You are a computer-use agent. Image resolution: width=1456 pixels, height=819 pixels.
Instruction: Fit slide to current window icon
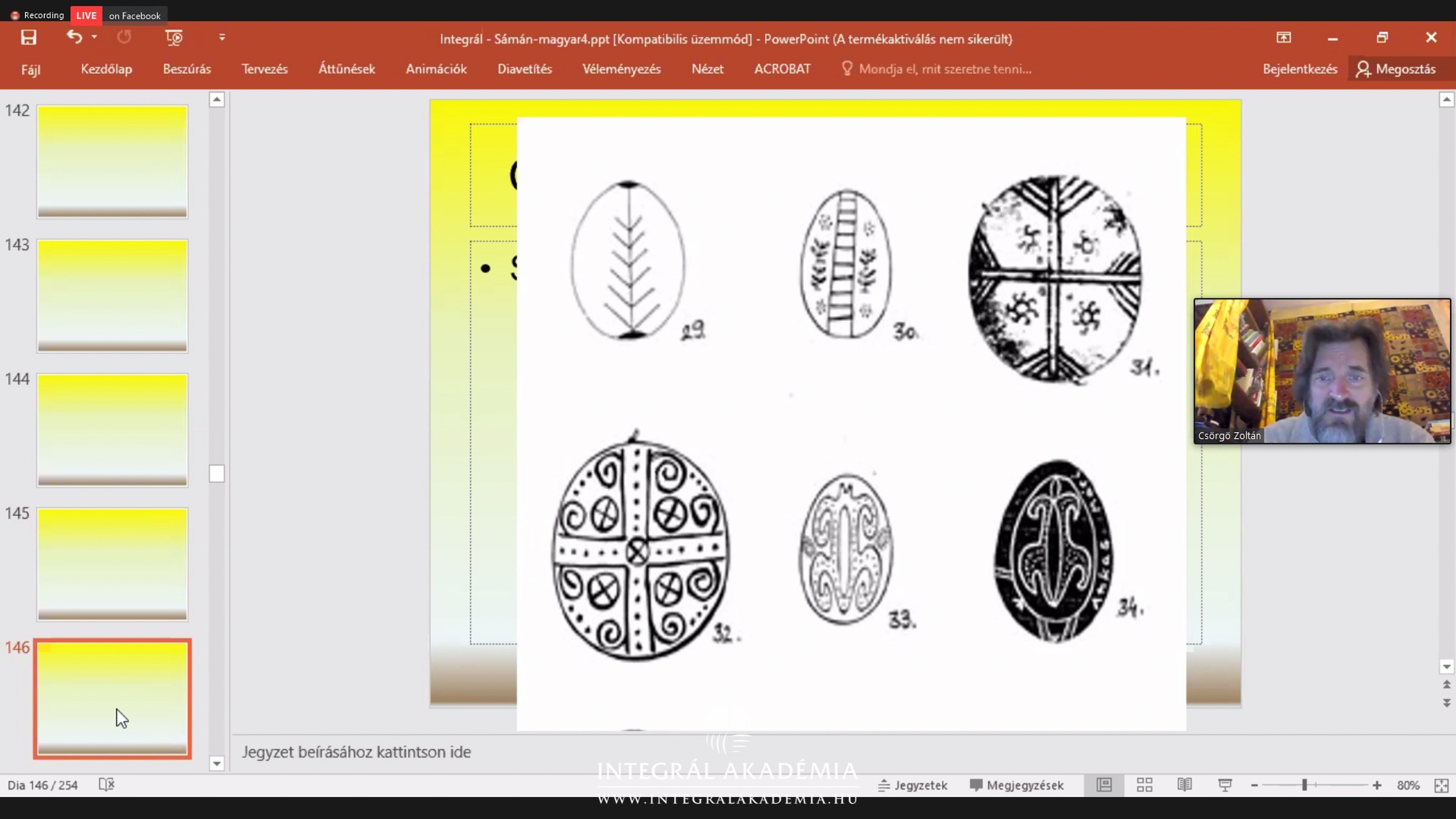1441,785
